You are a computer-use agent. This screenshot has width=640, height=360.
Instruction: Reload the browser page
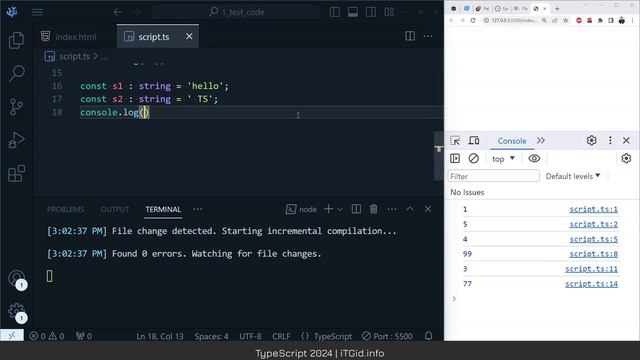pyautogui.click(x=473, y=20)
